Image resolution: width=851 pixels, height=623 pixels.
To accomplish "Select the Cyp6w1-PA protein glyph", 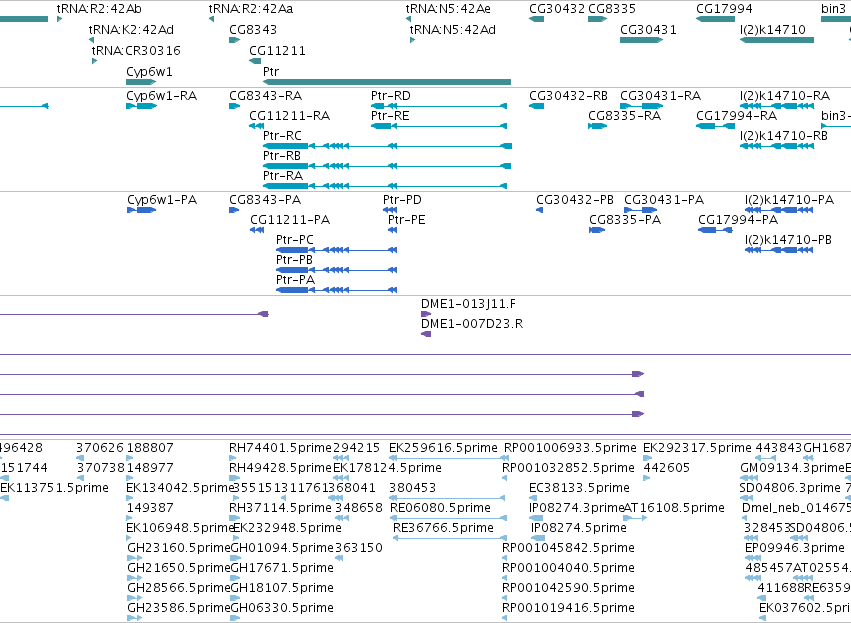I will [142, 210].
